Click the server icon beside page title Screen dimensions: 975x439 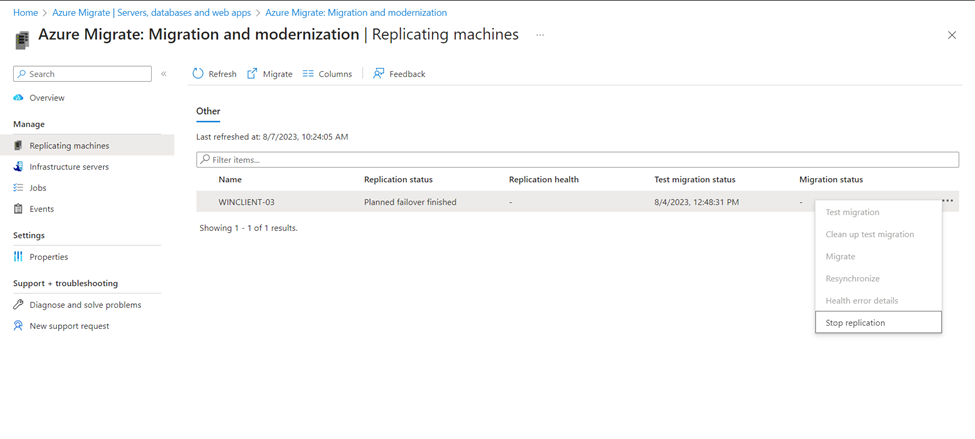(22, 40)
